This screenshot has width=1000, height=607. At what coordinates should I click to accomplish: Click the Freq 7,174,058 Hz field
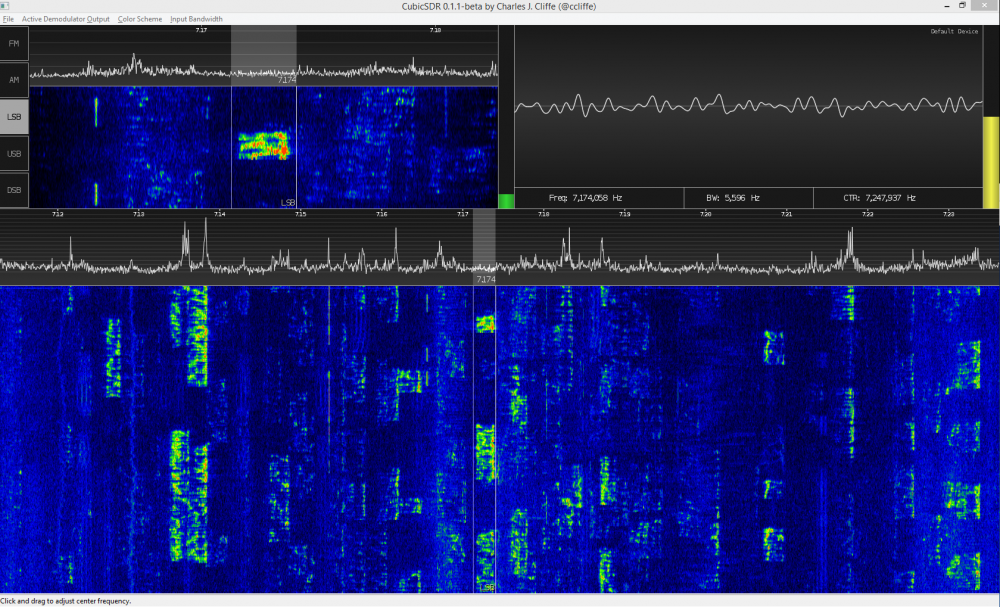599,198
